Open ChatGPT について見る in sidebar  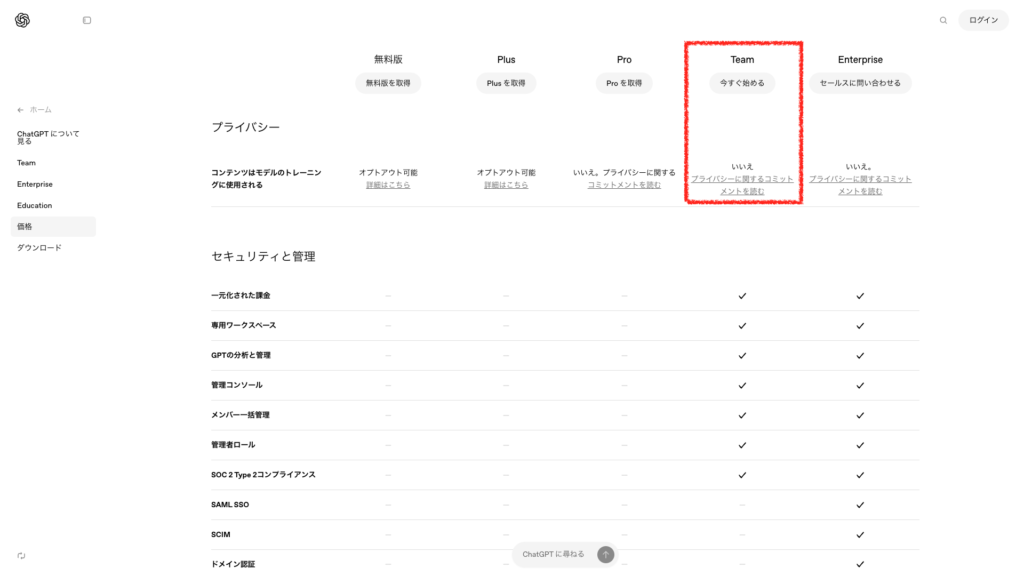(x=48, y=137)
